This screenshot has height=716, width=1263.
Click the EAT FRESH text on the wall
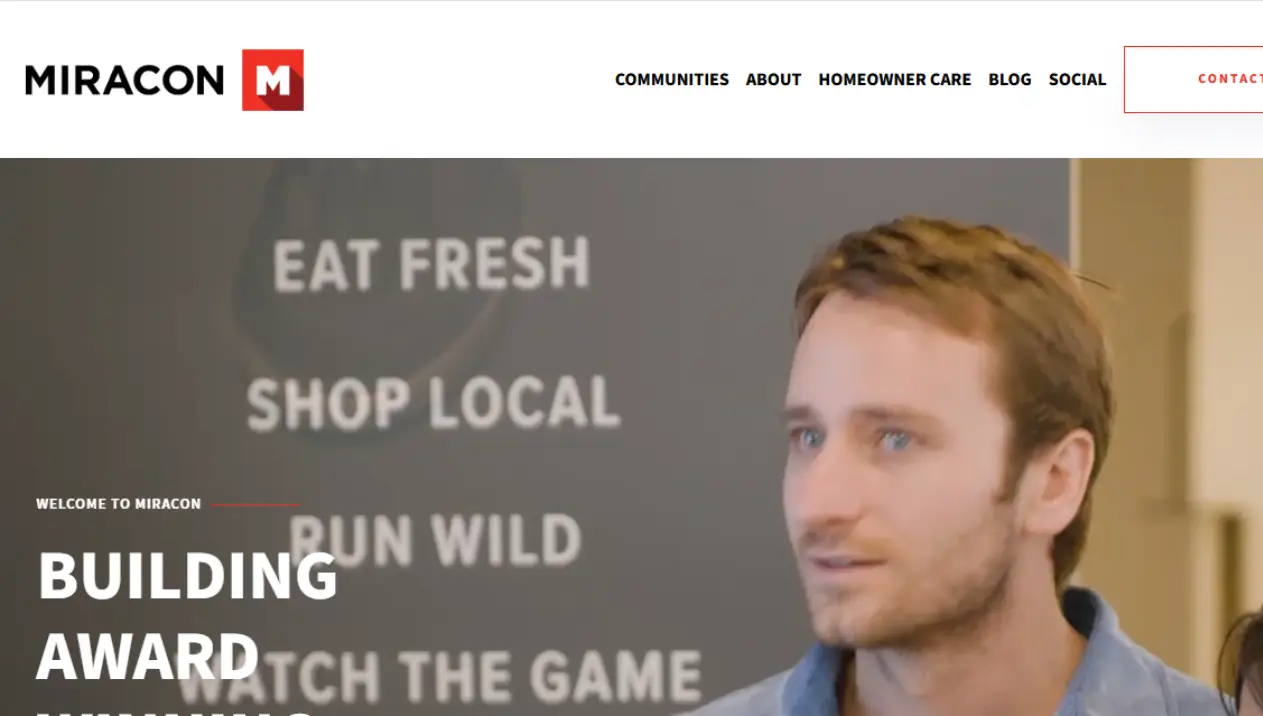[x=431, y=265]
